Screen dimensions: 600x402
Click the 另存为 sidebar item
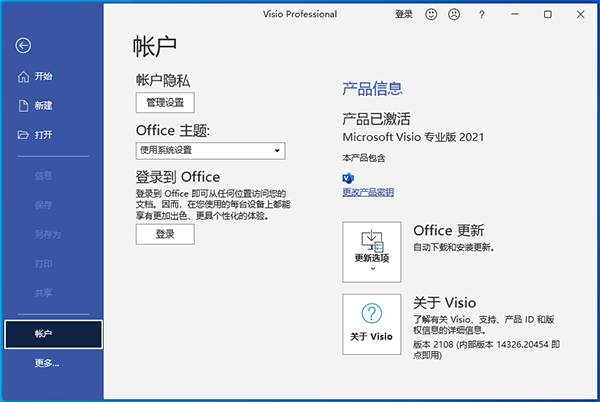47,235
